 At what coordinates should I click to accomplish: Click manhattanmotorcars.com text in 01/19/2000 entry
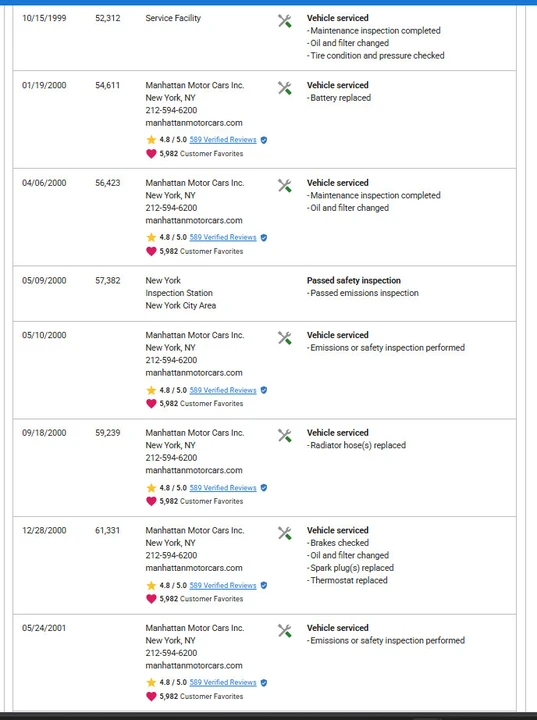pos(194,123)
